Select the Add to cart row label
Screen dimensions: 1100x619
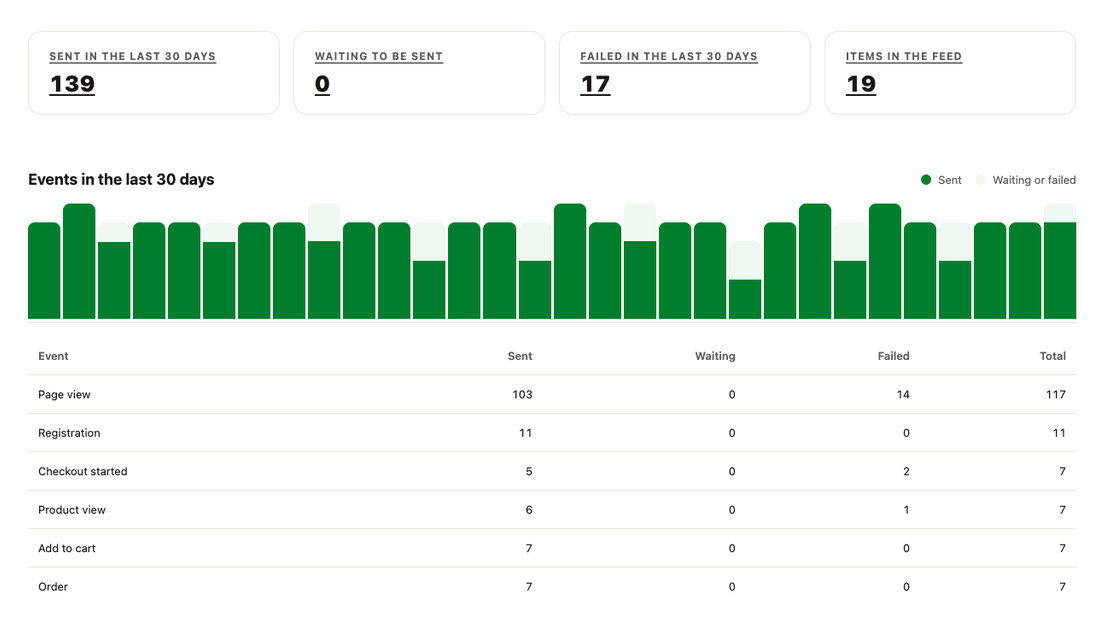[x=67, y=548]
